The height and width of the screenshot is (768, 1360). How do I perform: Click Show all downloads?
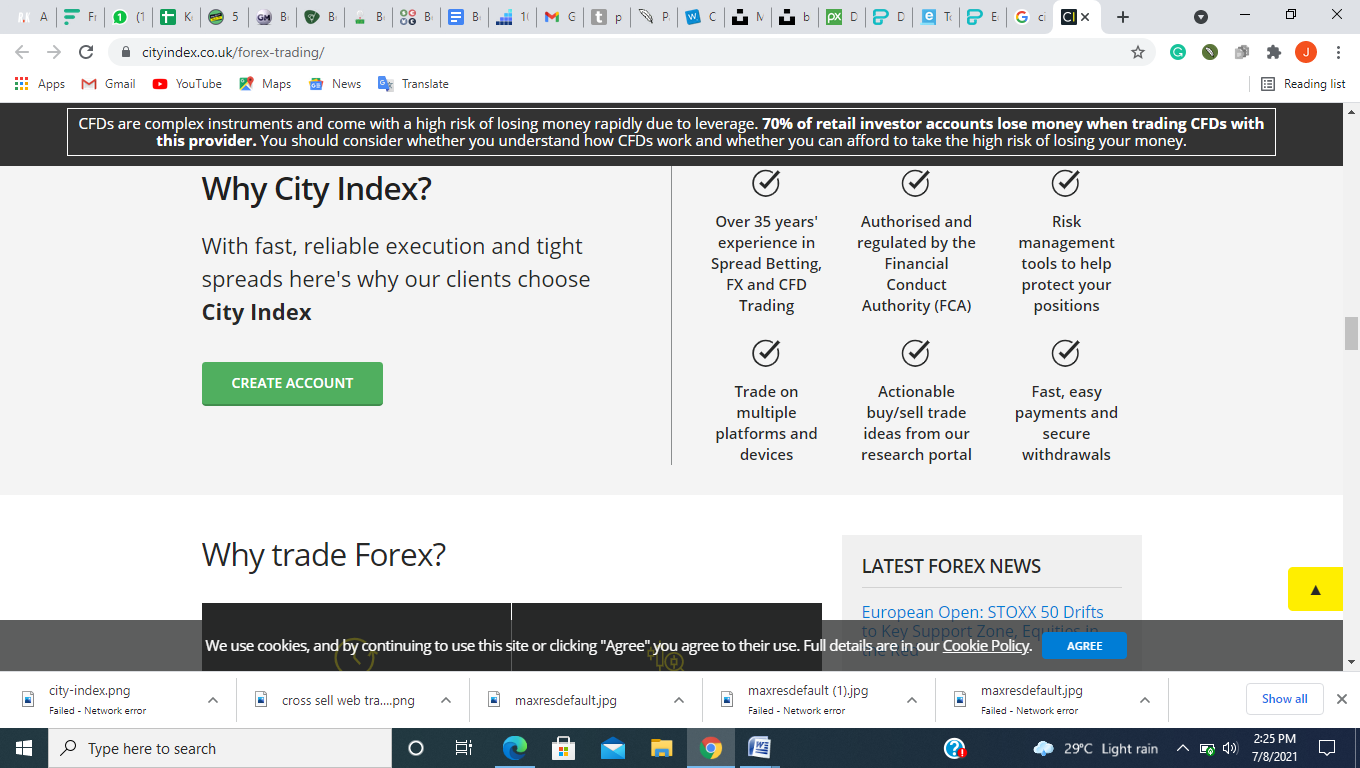pos(1284,699)
